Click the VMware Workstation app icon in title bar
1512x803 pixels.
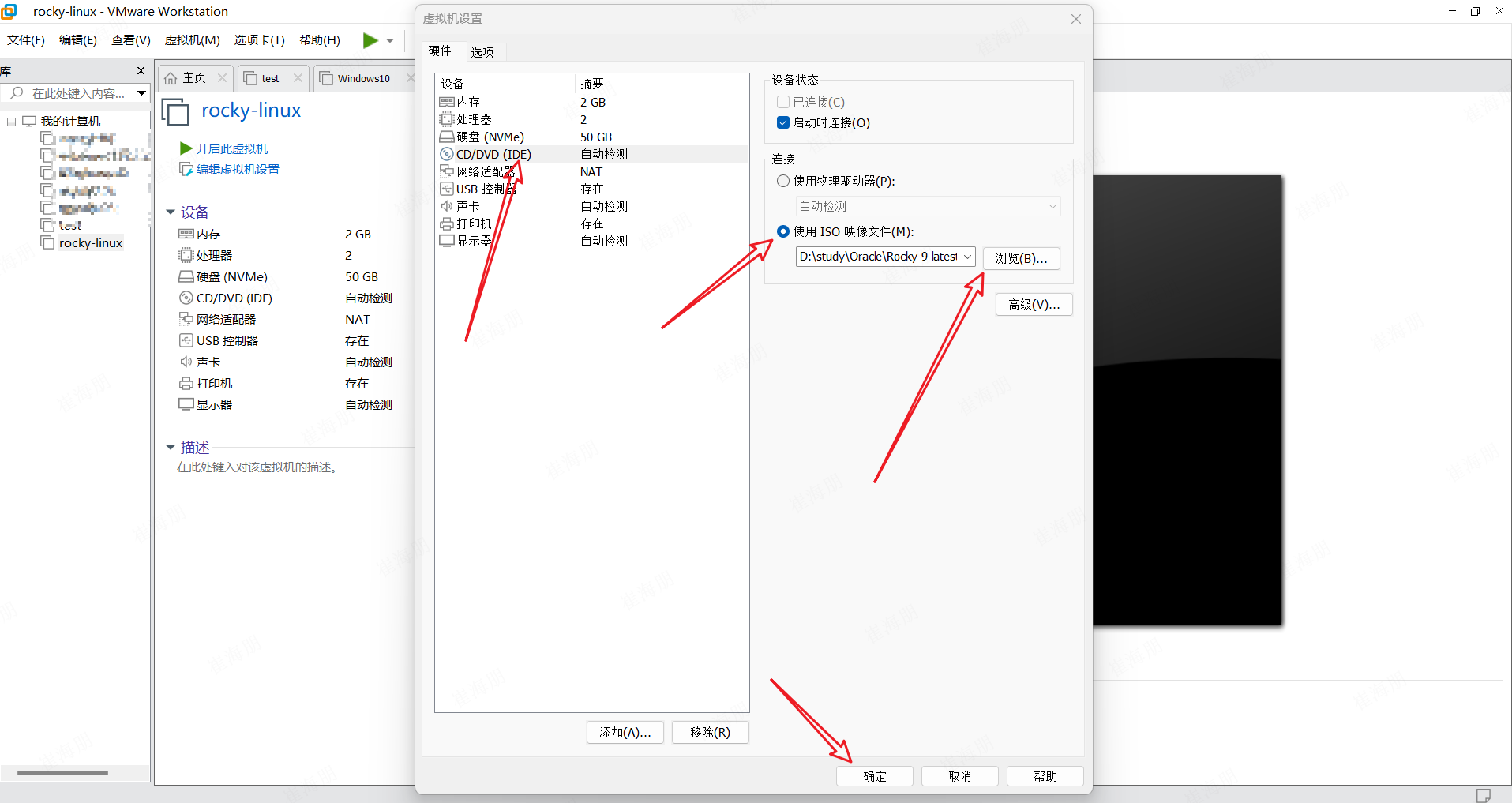click(x=9, y=11)
